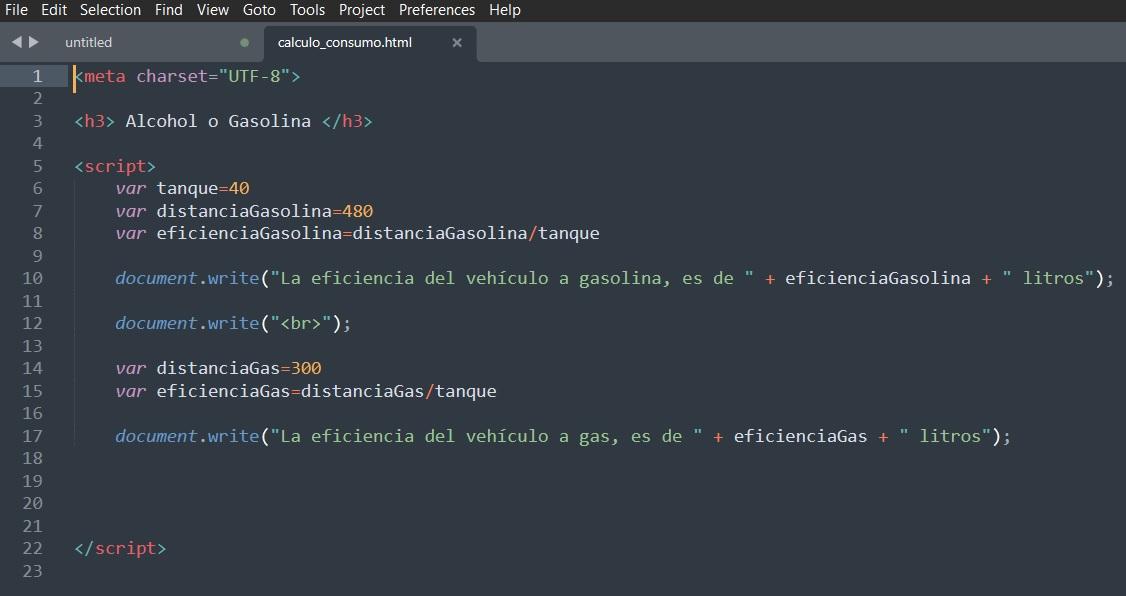
Task: Click the meta tag name on line 1
Action: (x=105, y=76)
